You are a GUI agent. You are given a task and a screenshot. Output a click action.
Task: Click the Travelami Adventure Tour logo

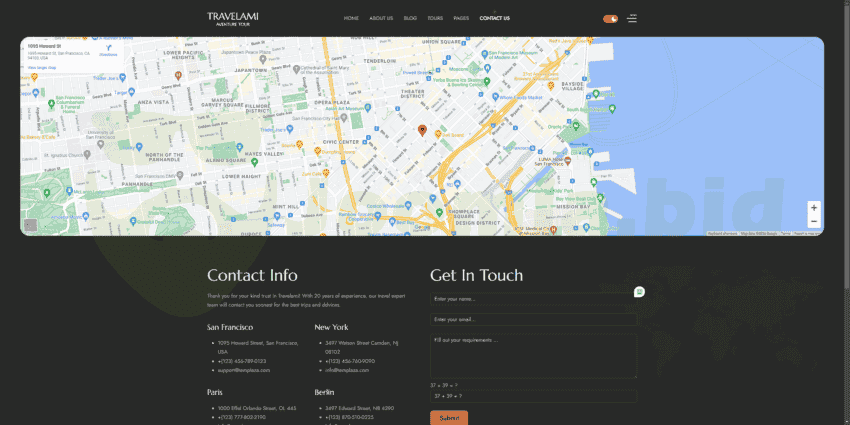click(x=231, y=17)
